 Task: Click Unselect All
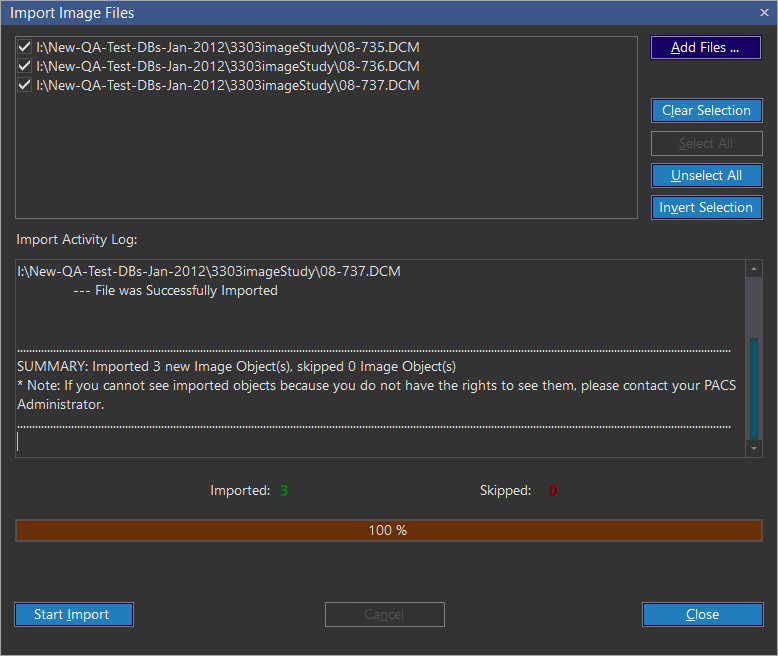(x=705, y=175)
